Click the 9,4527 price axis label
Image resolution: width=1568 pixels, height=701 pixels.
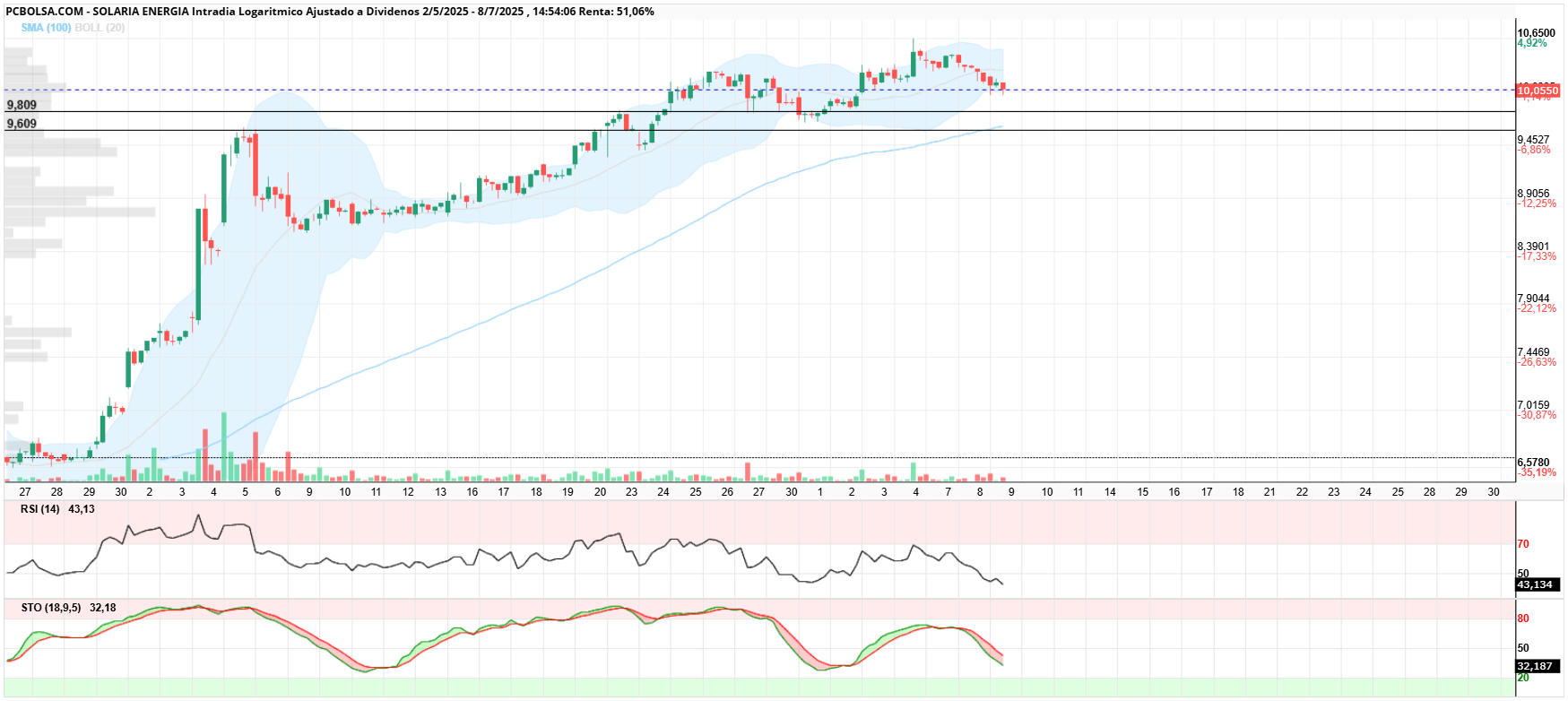[x=1533, y=140]
